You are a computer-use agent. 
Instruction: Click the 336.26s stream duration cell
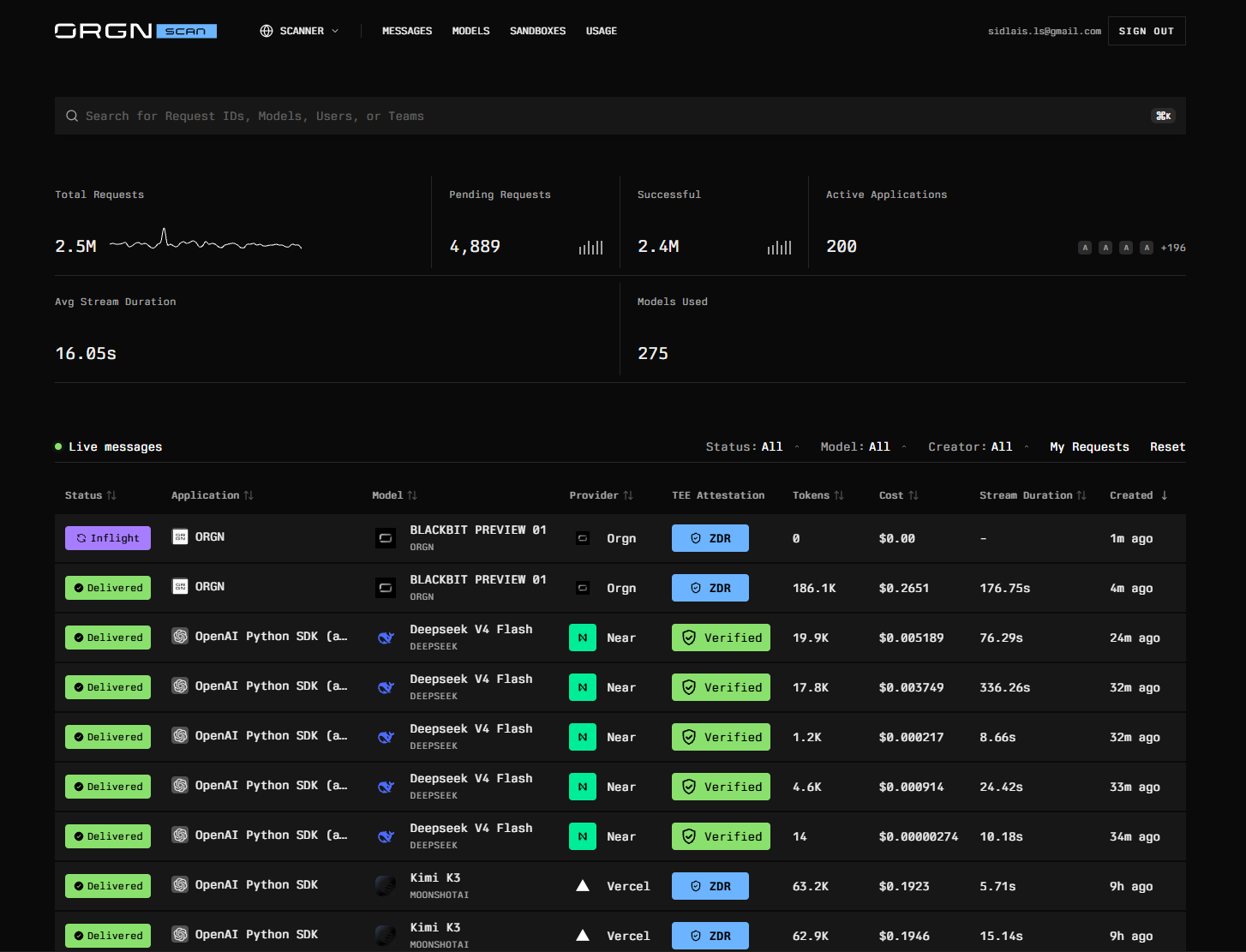(x=1005, y=687)
